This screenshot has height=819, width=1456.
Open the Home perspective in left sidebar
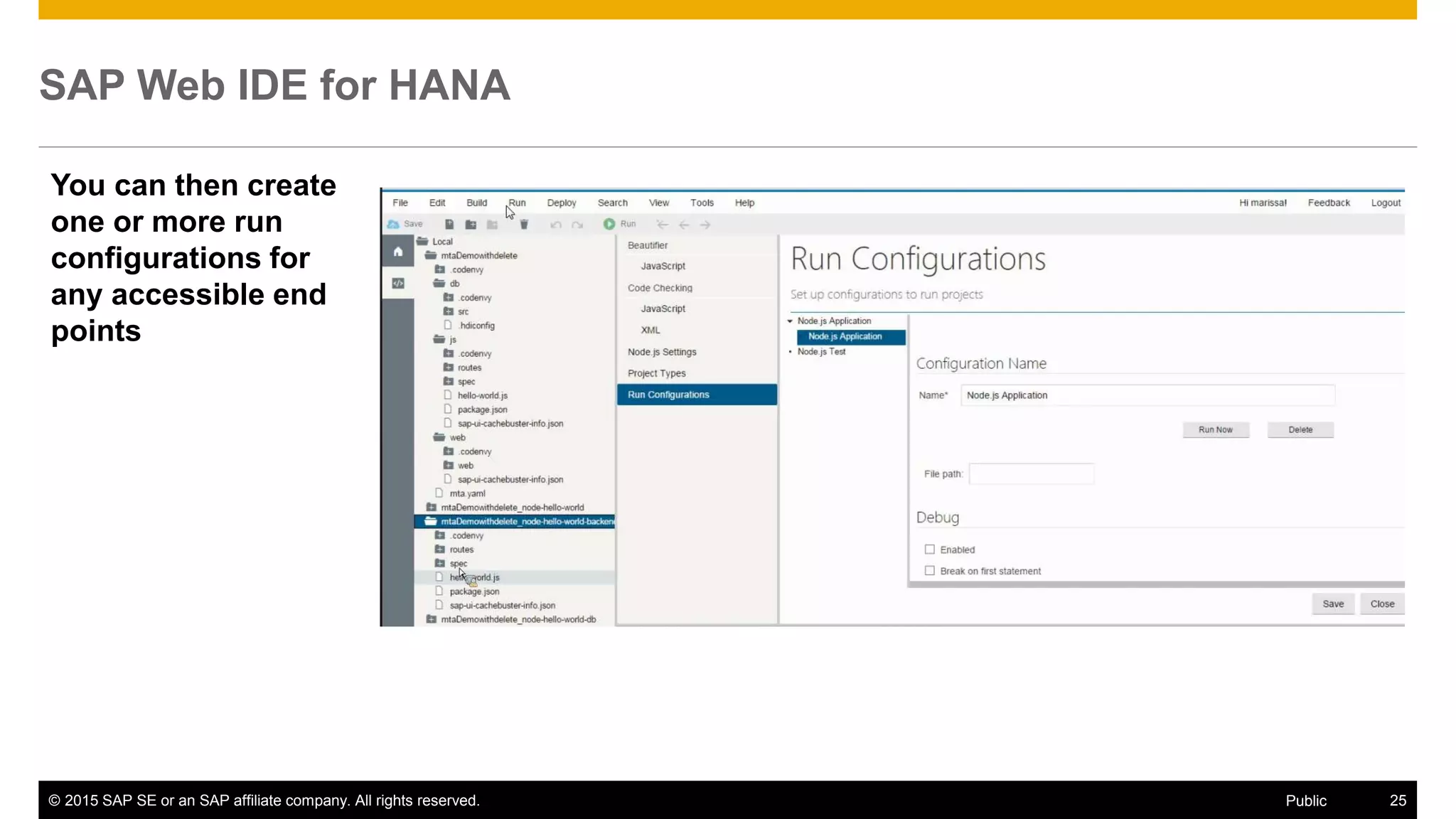pos(398,252)
